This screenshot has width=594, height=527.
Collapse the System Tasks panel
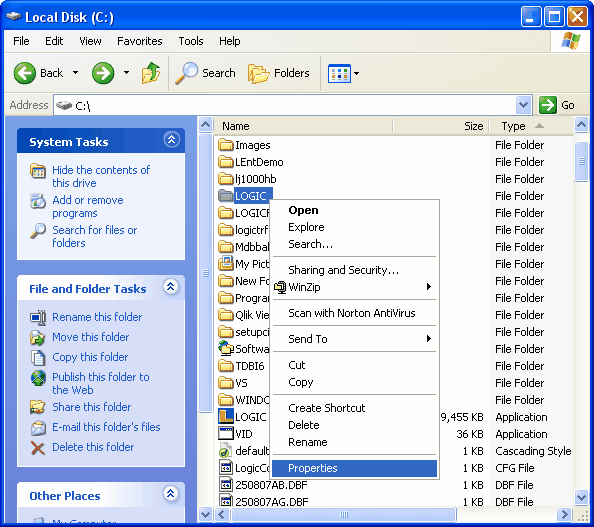coord(171,140)
